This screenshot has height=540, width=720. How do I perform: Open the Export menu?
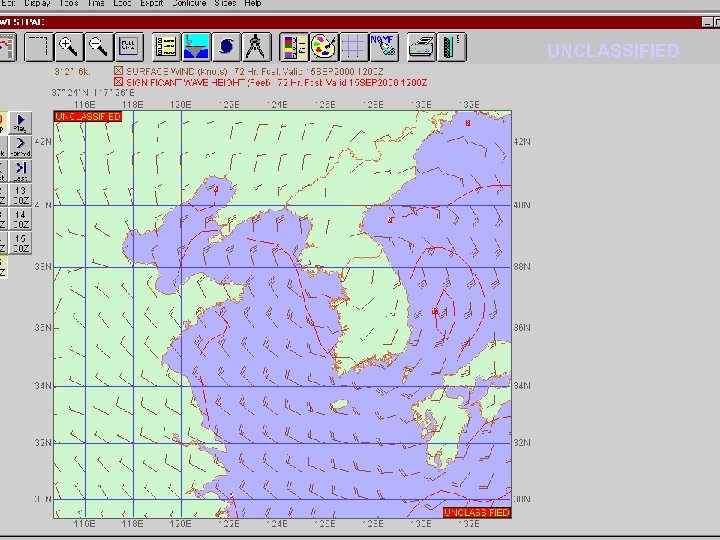point(152,3)
